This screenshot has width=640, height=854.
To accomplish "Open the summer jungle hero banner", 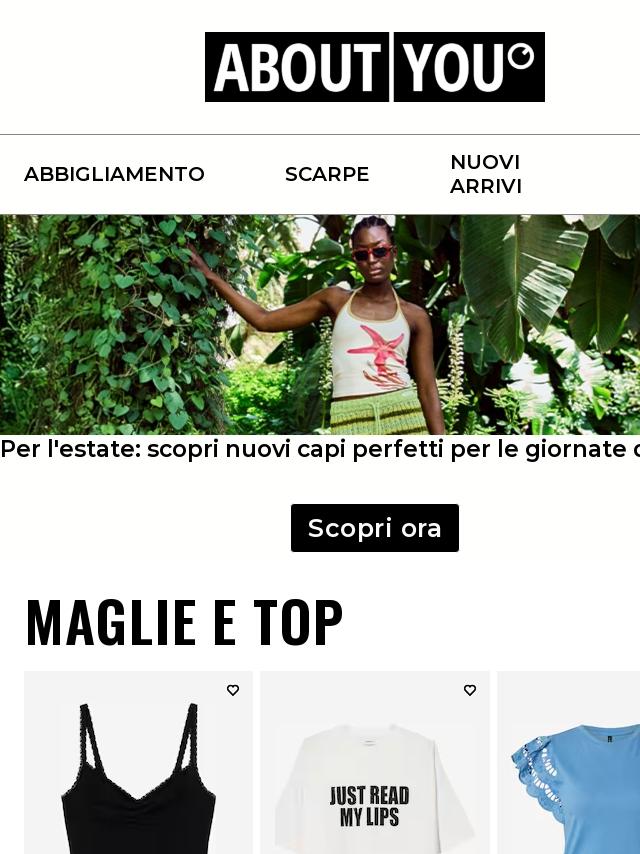I will click(x=320, y=325).
